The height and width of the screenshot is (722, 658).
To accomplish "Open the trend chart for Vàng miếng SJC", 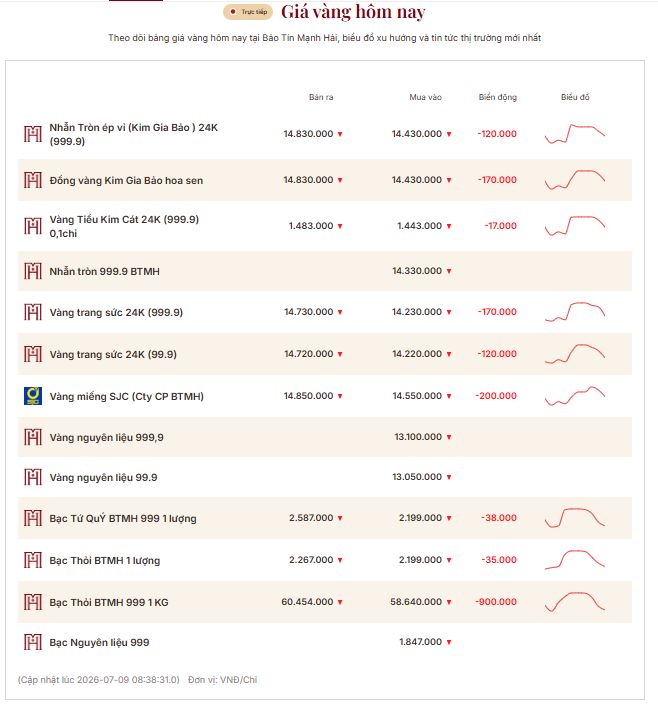I will (x=575, y=396).
